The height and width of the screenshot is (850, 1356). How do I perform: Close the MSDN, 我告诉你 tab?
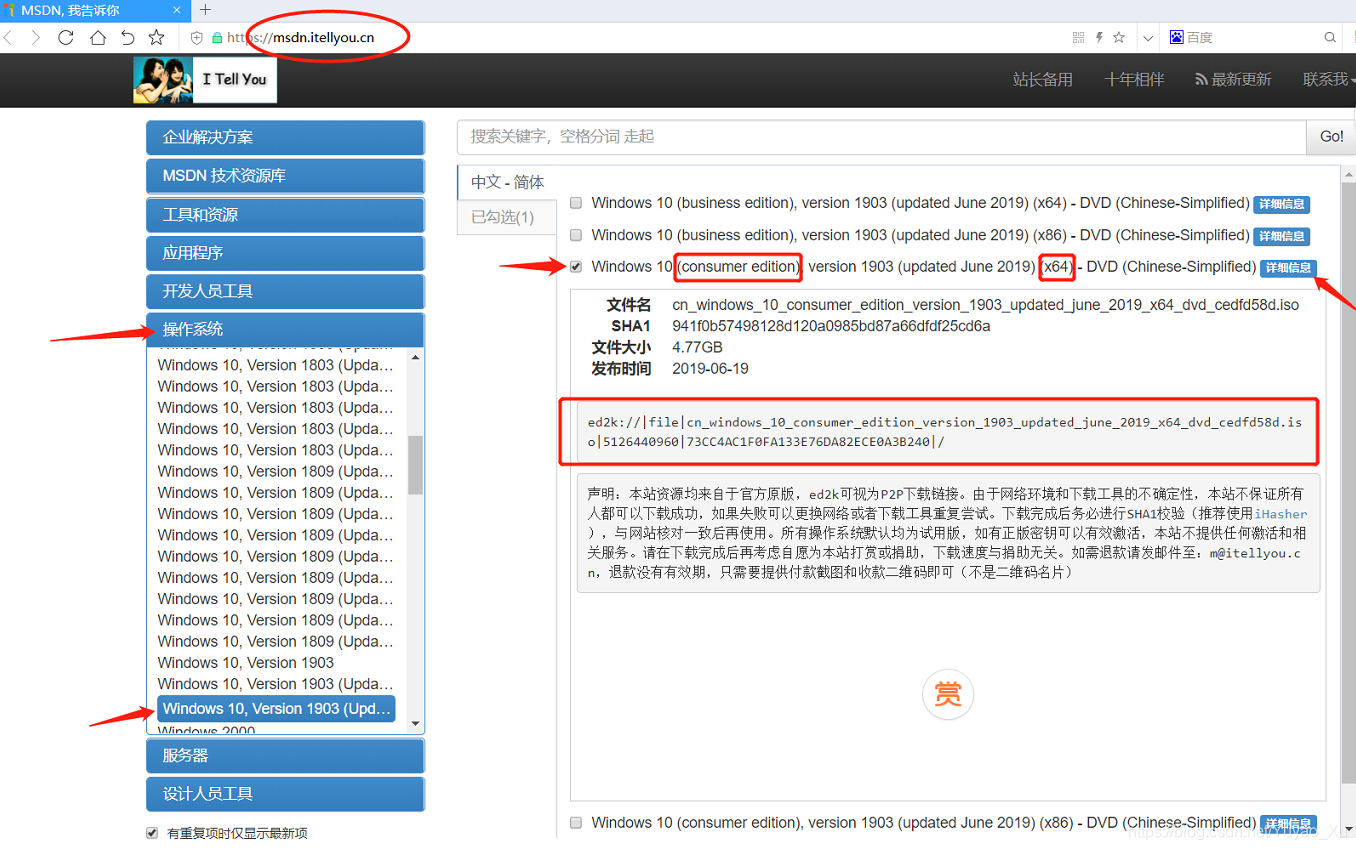(x=179, y=10)
